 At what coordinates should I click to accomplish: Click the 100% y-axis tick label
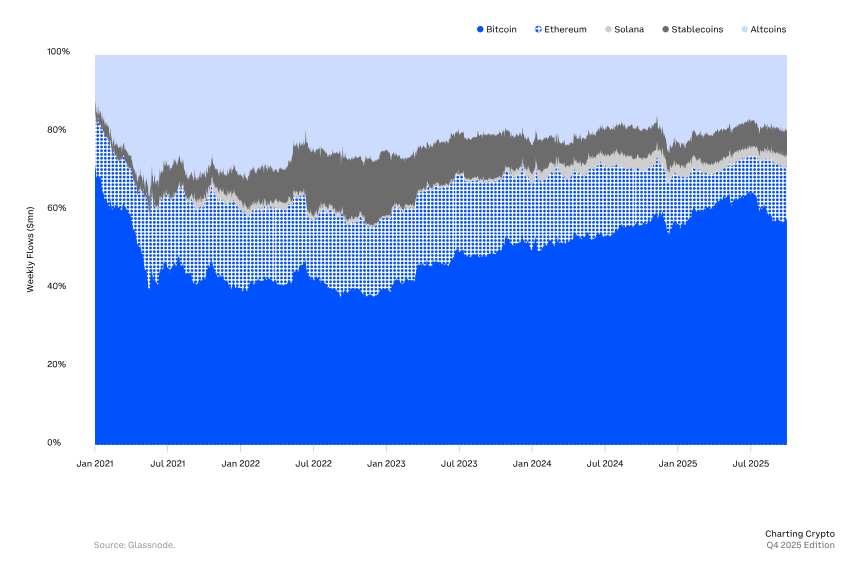58,51
